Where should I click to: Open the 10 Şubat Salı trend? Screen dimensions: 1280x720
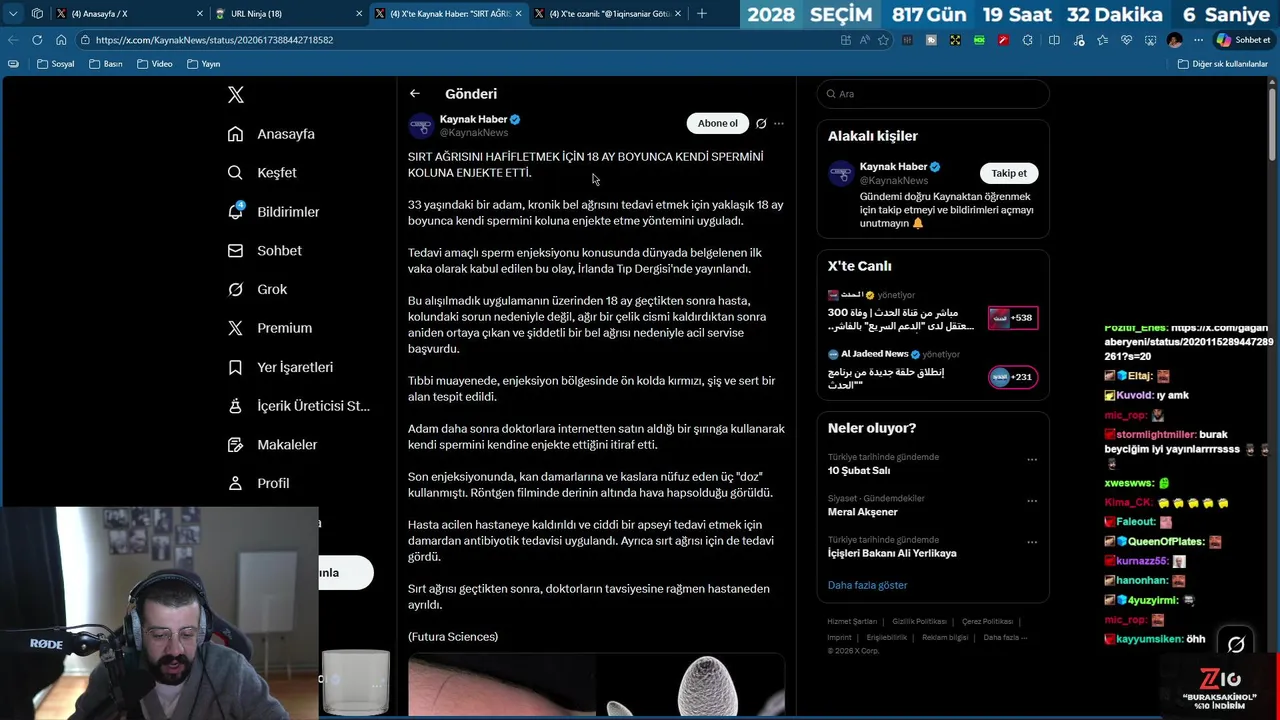(x=859, y=471)
